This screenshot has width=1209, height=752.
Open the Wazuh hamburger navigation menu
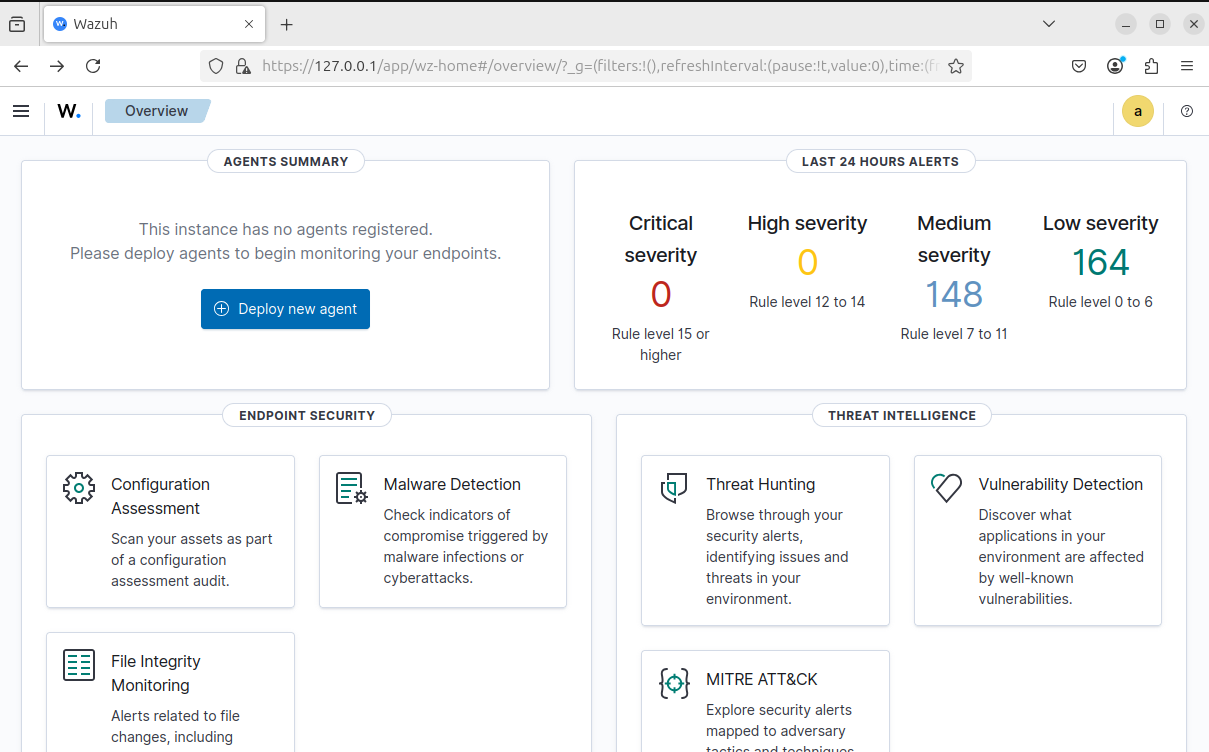coord(21,111)
